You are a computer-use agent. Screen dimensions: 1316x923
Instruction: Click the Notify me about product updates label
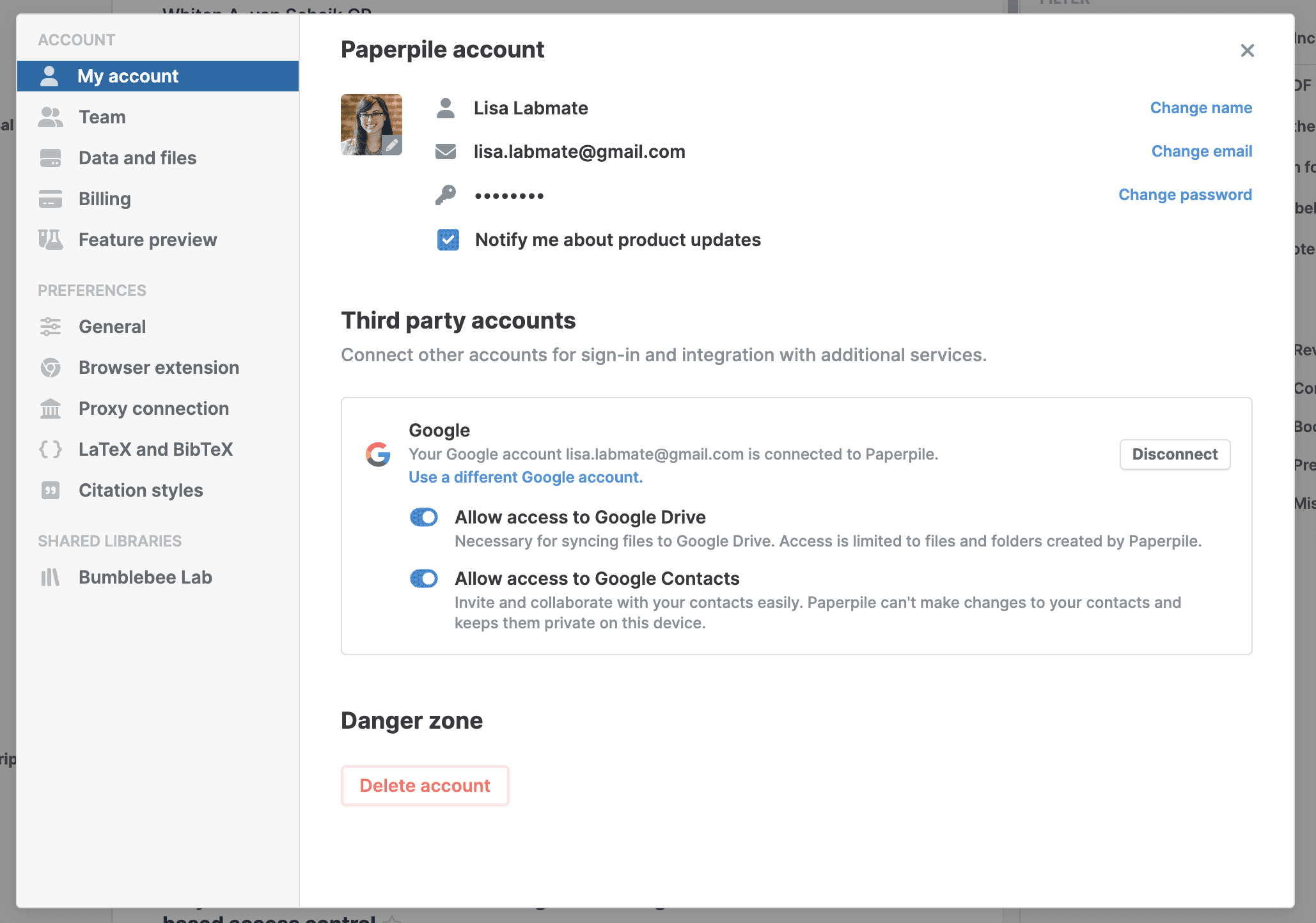click(618, 240)
